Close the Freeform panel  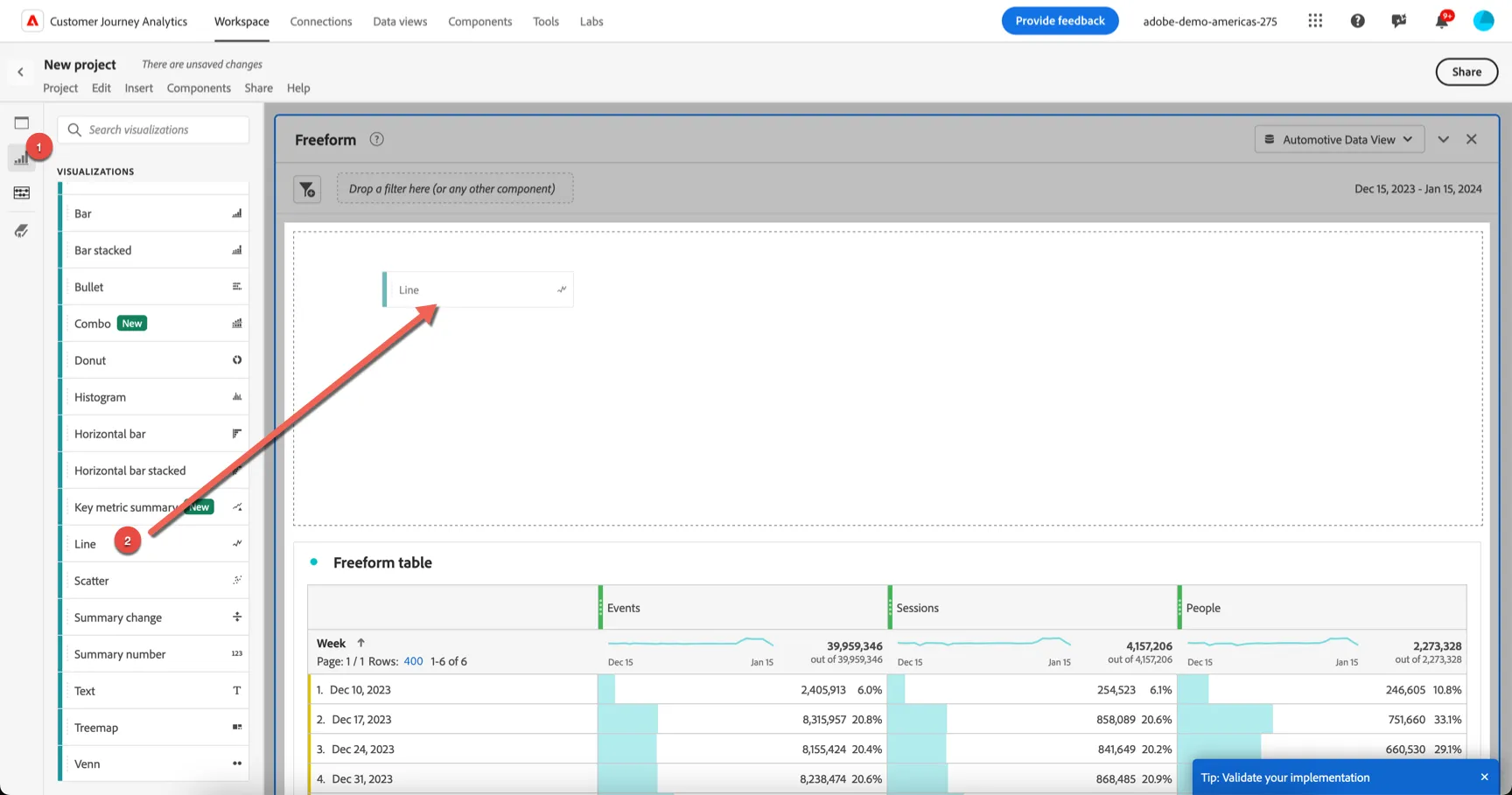click(x=1472, y=139)
